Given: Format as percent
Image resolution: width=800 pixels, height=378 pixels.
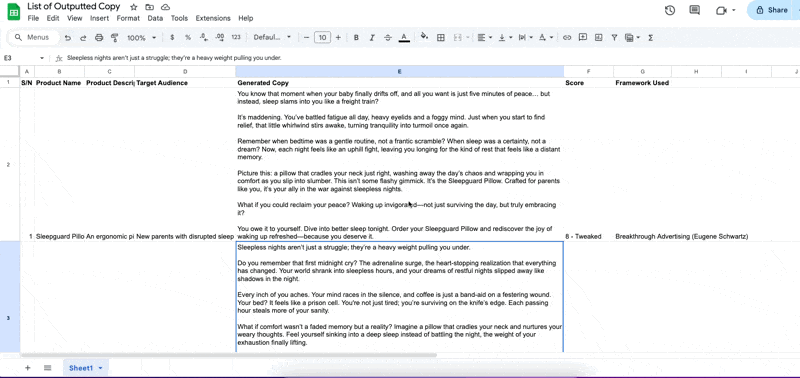Looking at the screenshot, I should [x=188, y=38].
